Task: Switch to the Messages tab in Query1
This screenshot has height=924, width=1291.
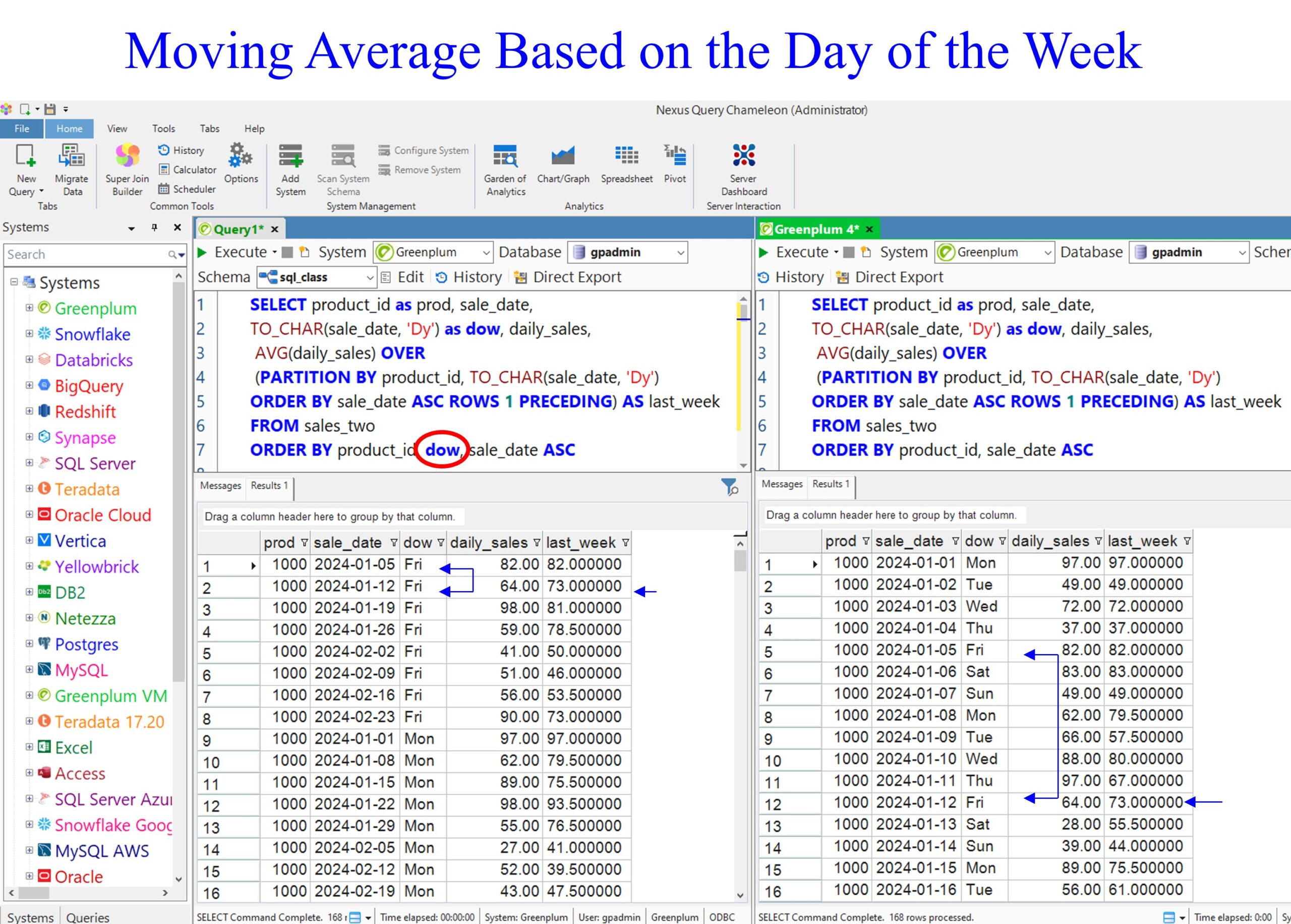Action: click(220, 486)
